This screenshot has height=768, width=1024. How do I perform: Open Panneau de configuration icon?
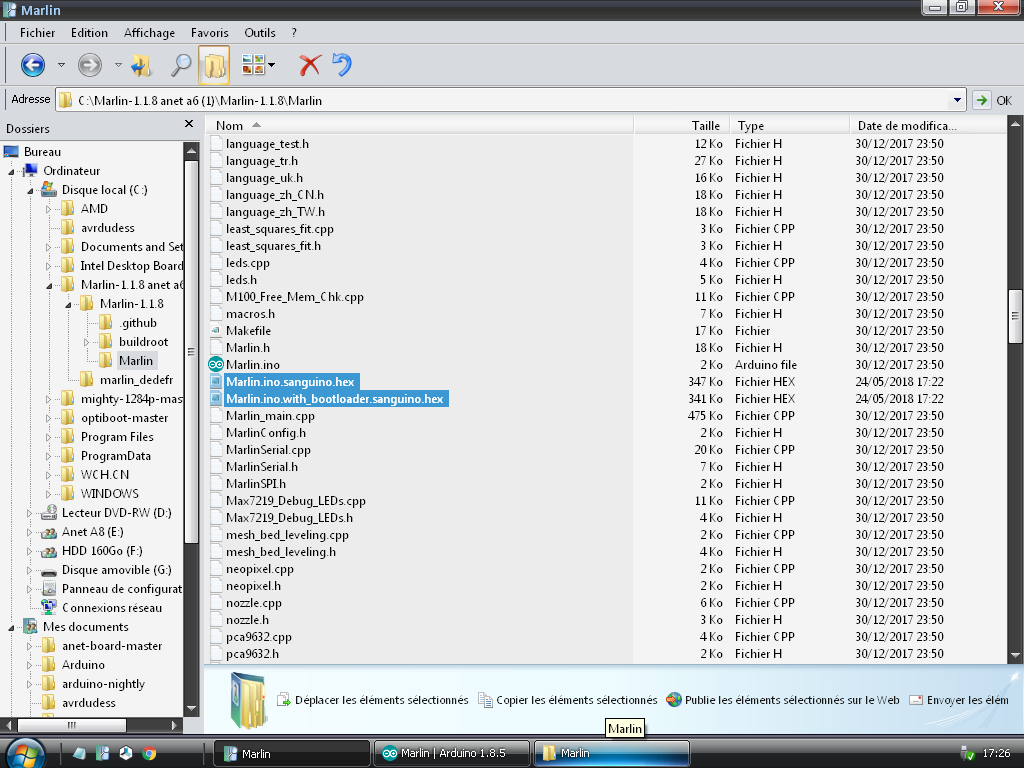49,589
